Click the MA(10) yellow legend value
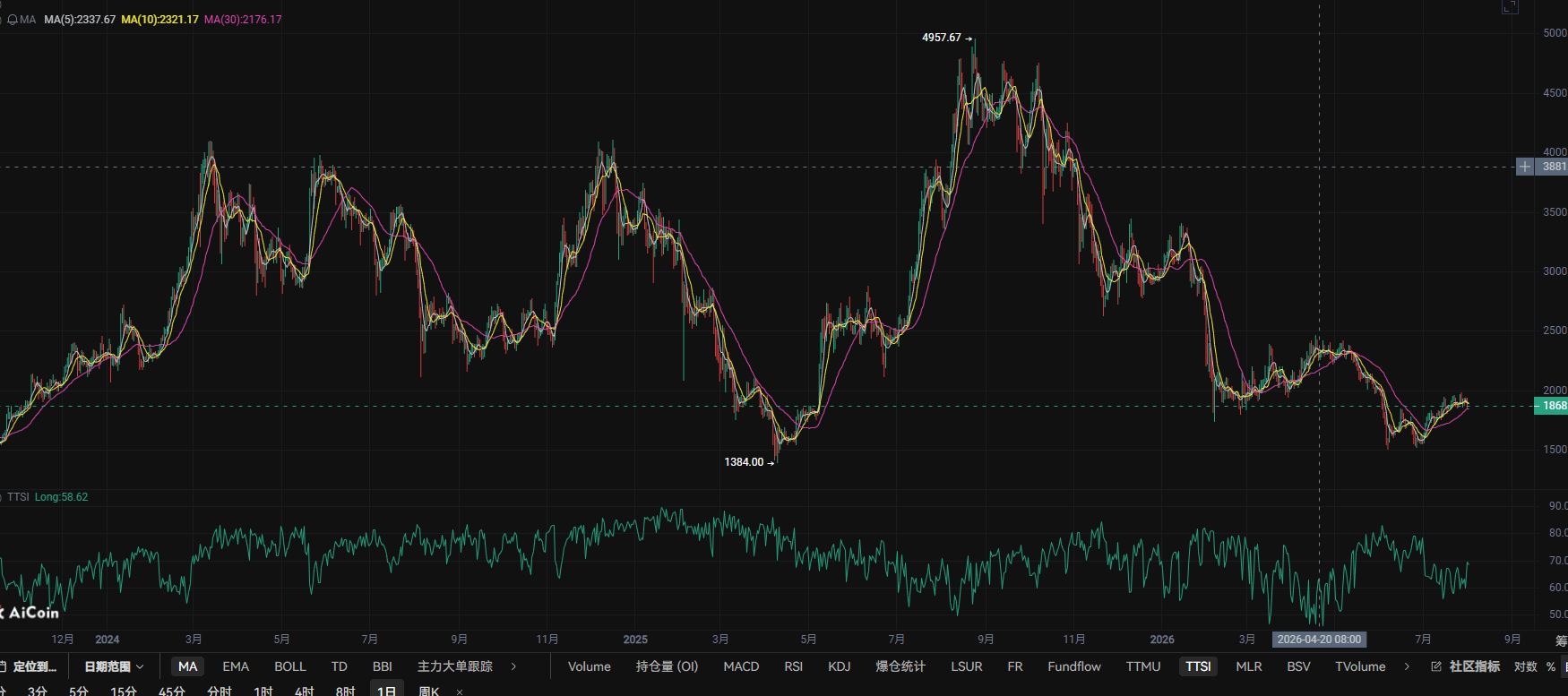 click(x=160, y=20)
